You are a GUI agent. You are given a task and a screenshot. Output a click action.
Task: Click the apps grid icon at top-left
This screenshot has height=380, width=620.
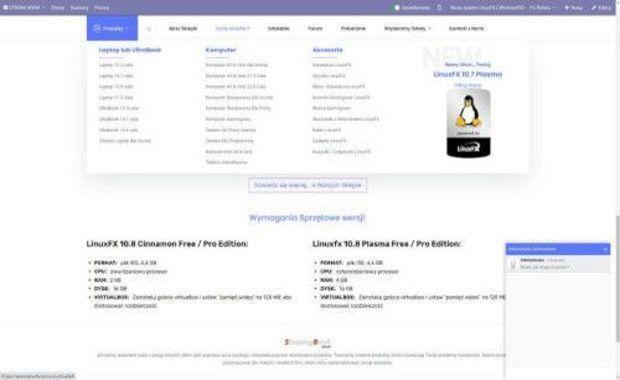coord(6,7)
